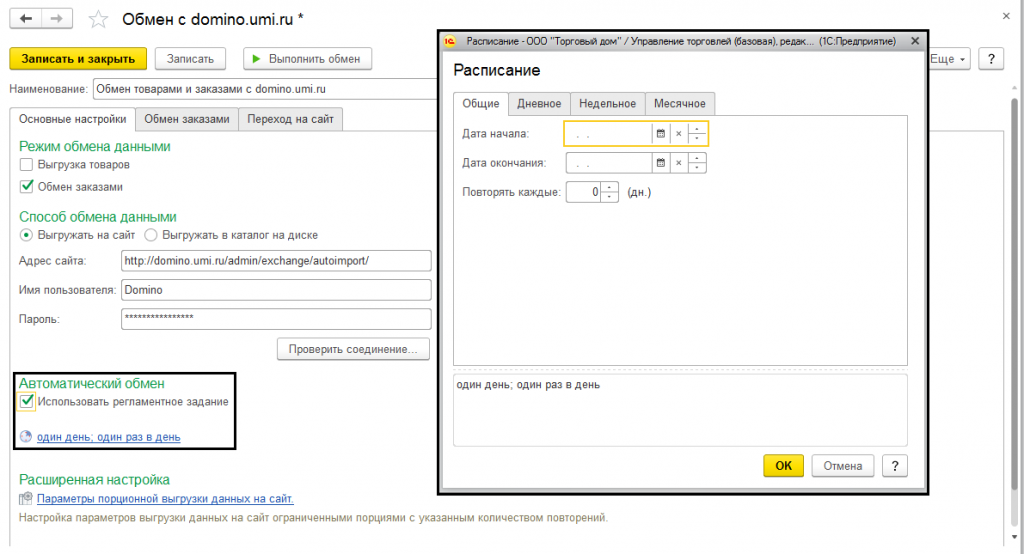The height and width of the screenshot is (554, 1024).
Task: Increase Повторять каждые days stepper
Action: coord(609,187)
